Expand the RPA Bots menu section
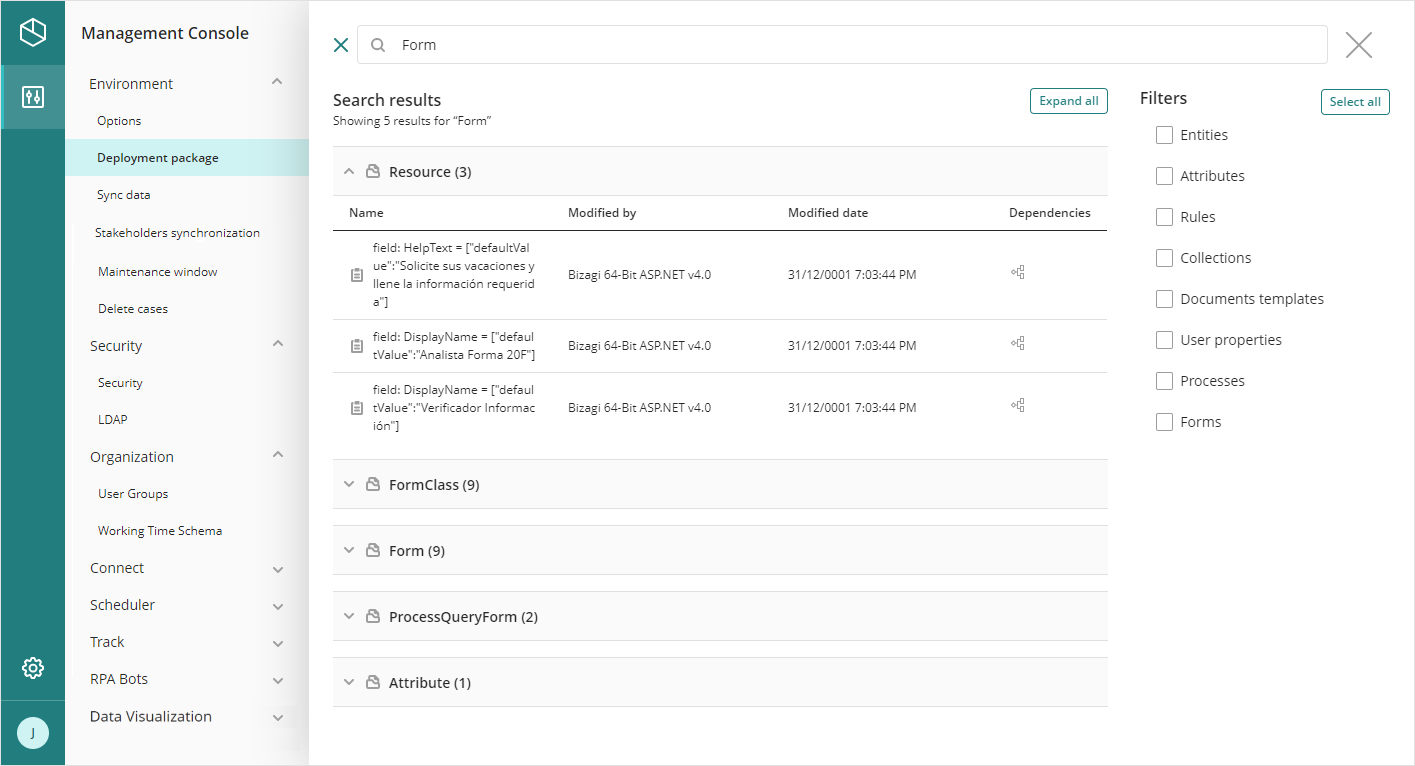 click(x=278, y=681)
